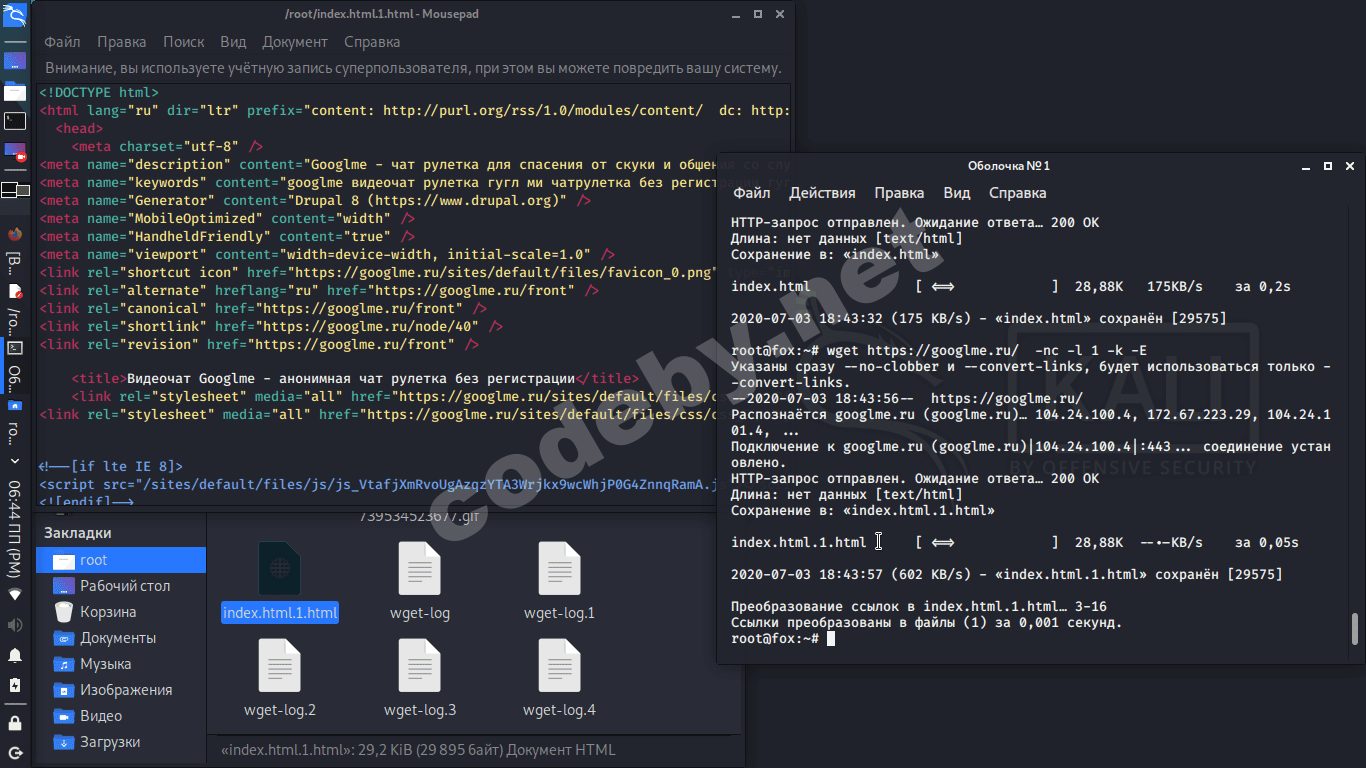Screen dimensions: 1366x768
Task: Open the network wifi tray icon
Action: (15, 594)
